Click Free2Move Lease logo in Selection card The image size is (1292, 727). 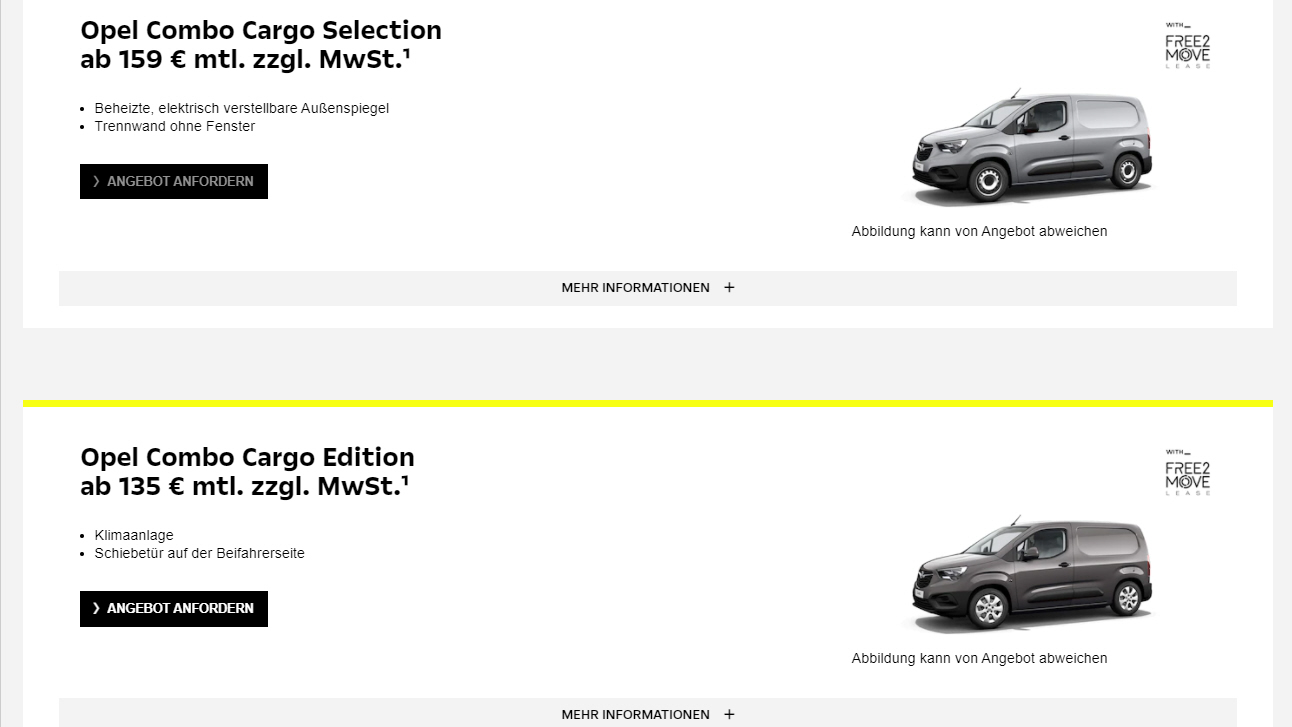coord(1187,45)
